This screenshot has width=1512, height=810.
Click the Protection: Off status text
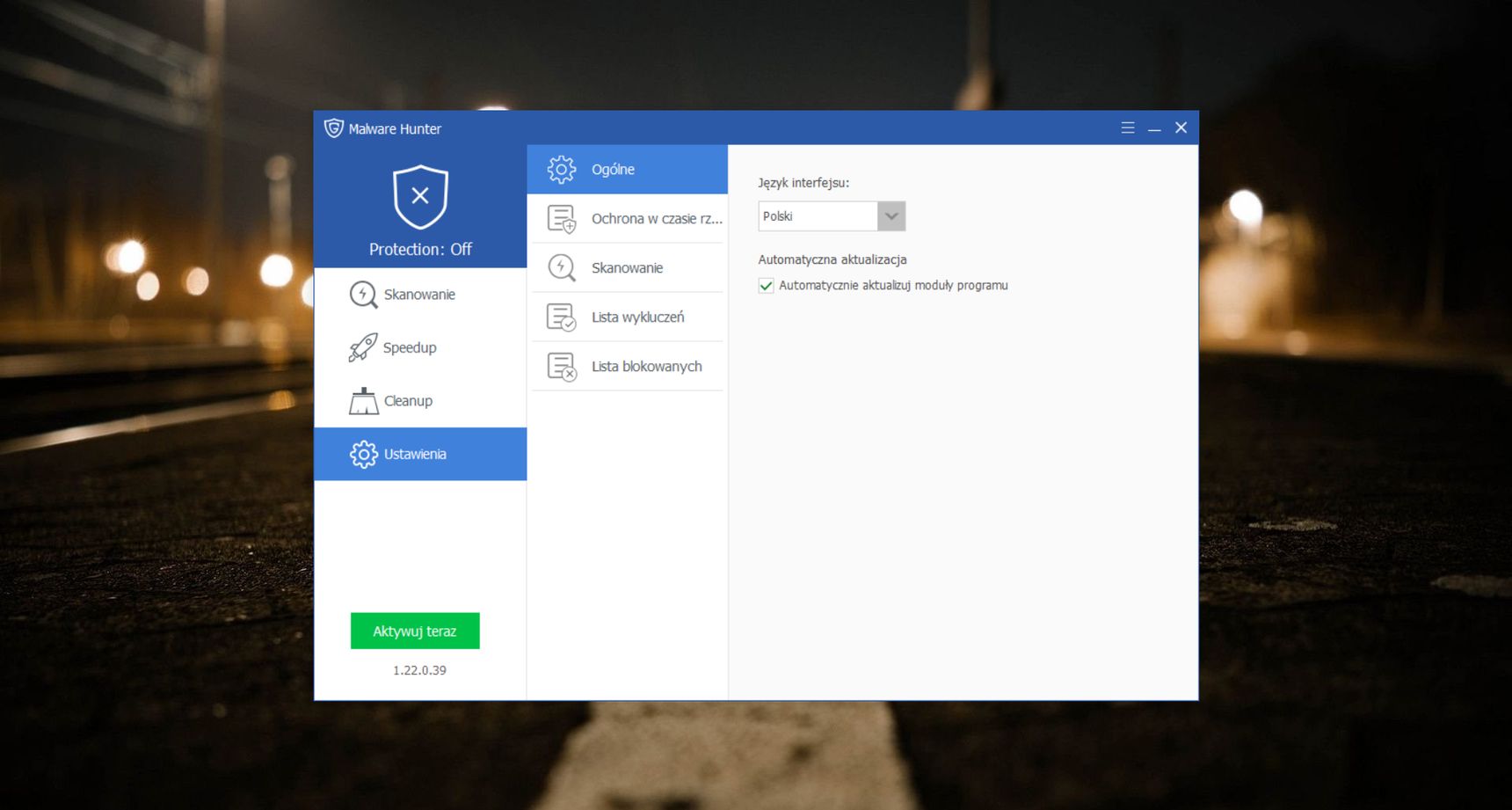[x=420, y=250]
